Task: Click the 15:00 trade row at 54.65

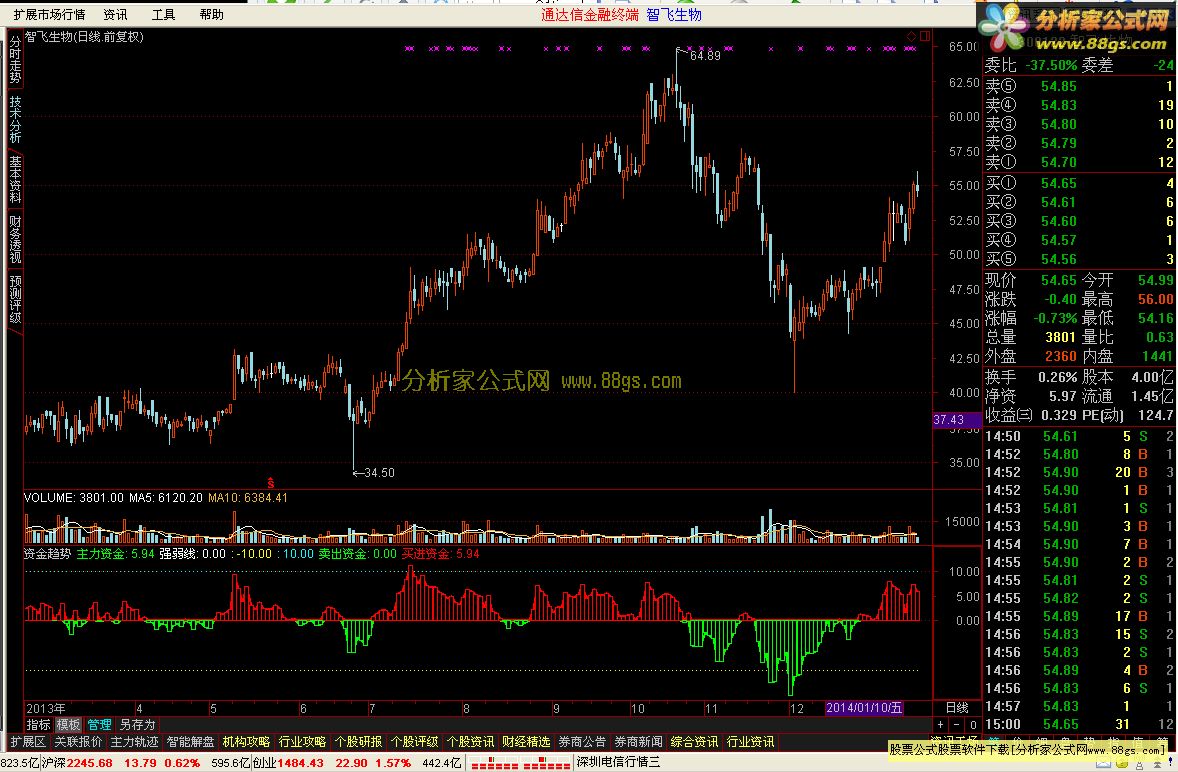Action: 1079,725
